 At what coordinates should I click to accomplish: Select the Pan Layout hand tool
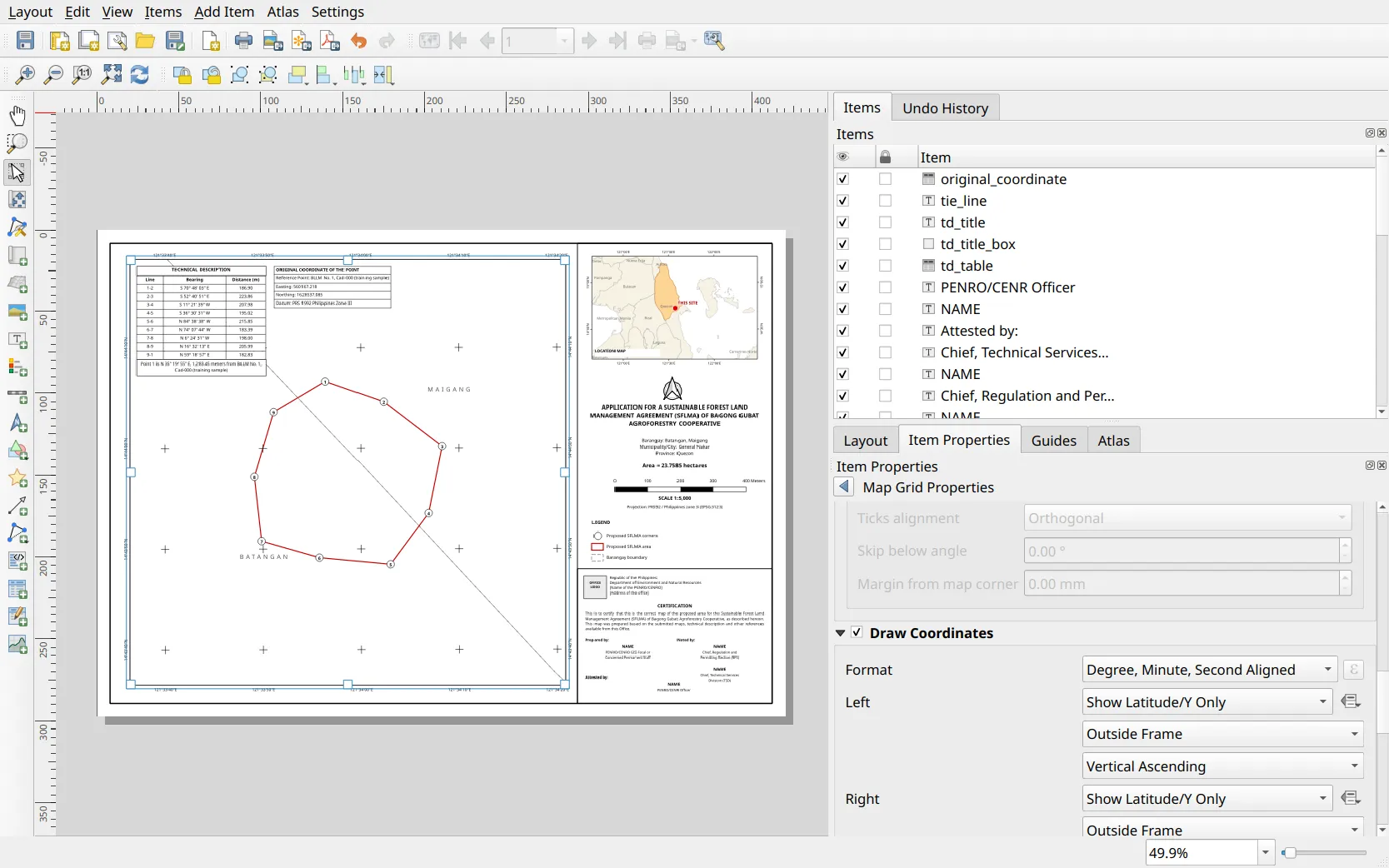17,116
